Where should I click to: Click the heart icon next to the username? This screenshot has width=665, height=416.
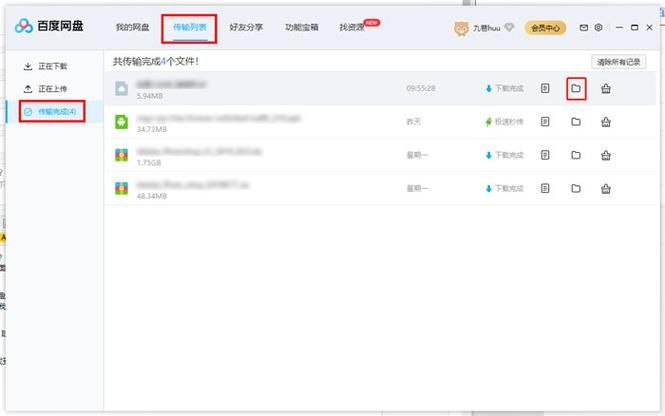[x=508, y=28]
